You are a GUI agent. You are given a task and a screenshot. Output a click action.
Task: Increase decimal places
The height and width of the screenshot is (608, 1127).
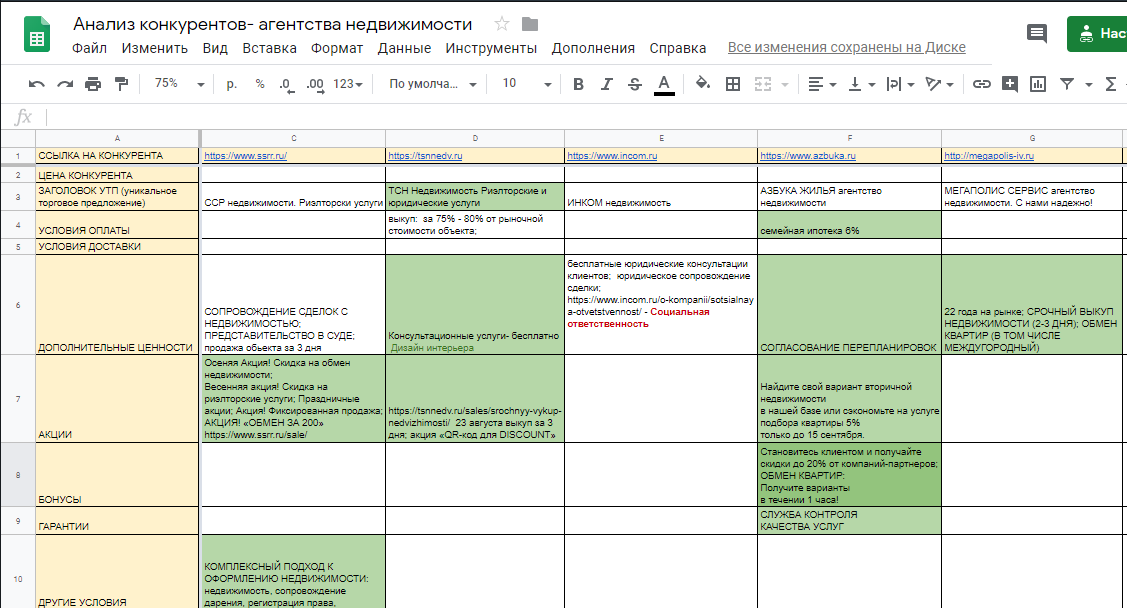pyautogui.click(x=315, y=85)
